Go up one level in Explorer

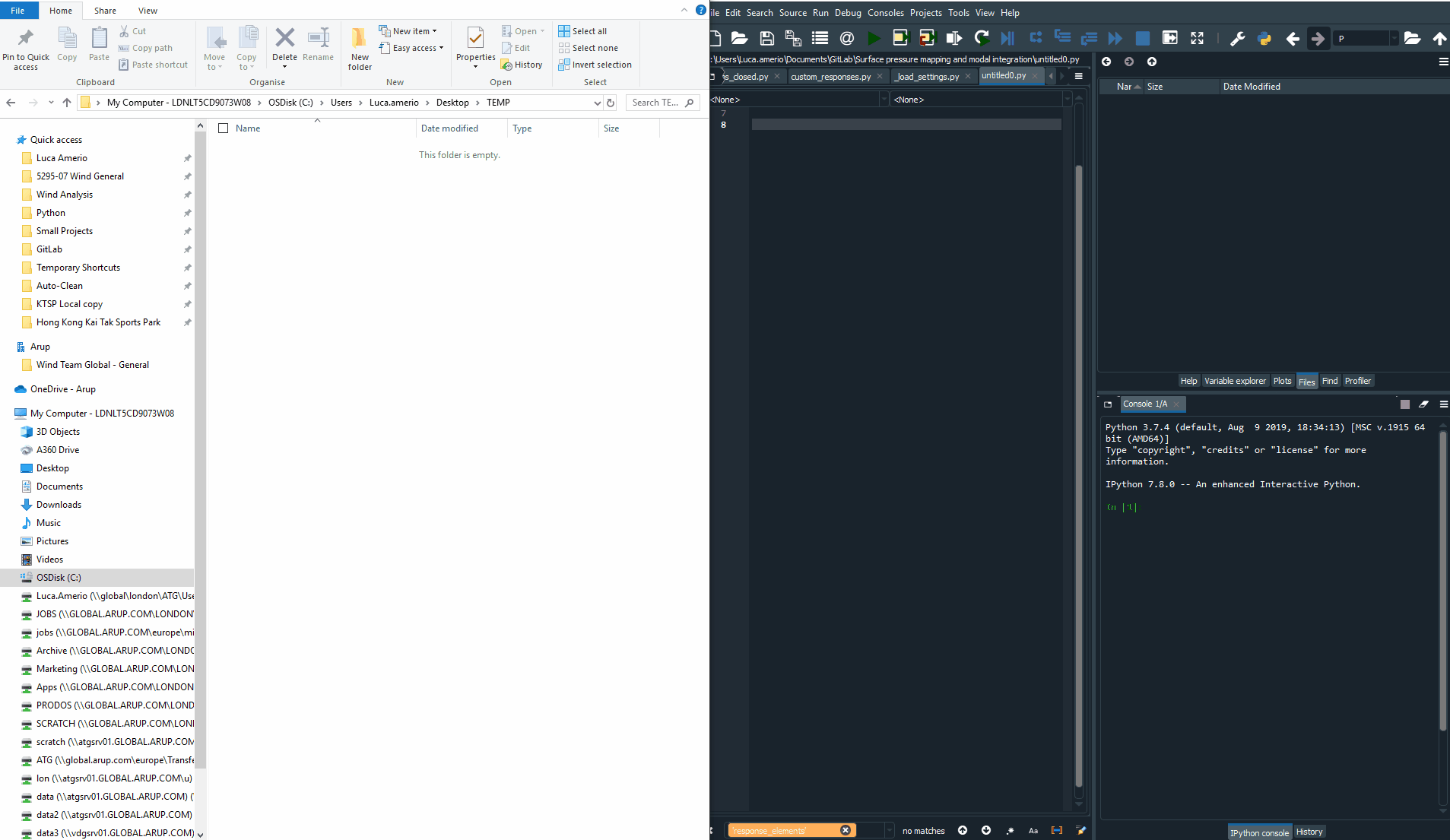point(67,103)
